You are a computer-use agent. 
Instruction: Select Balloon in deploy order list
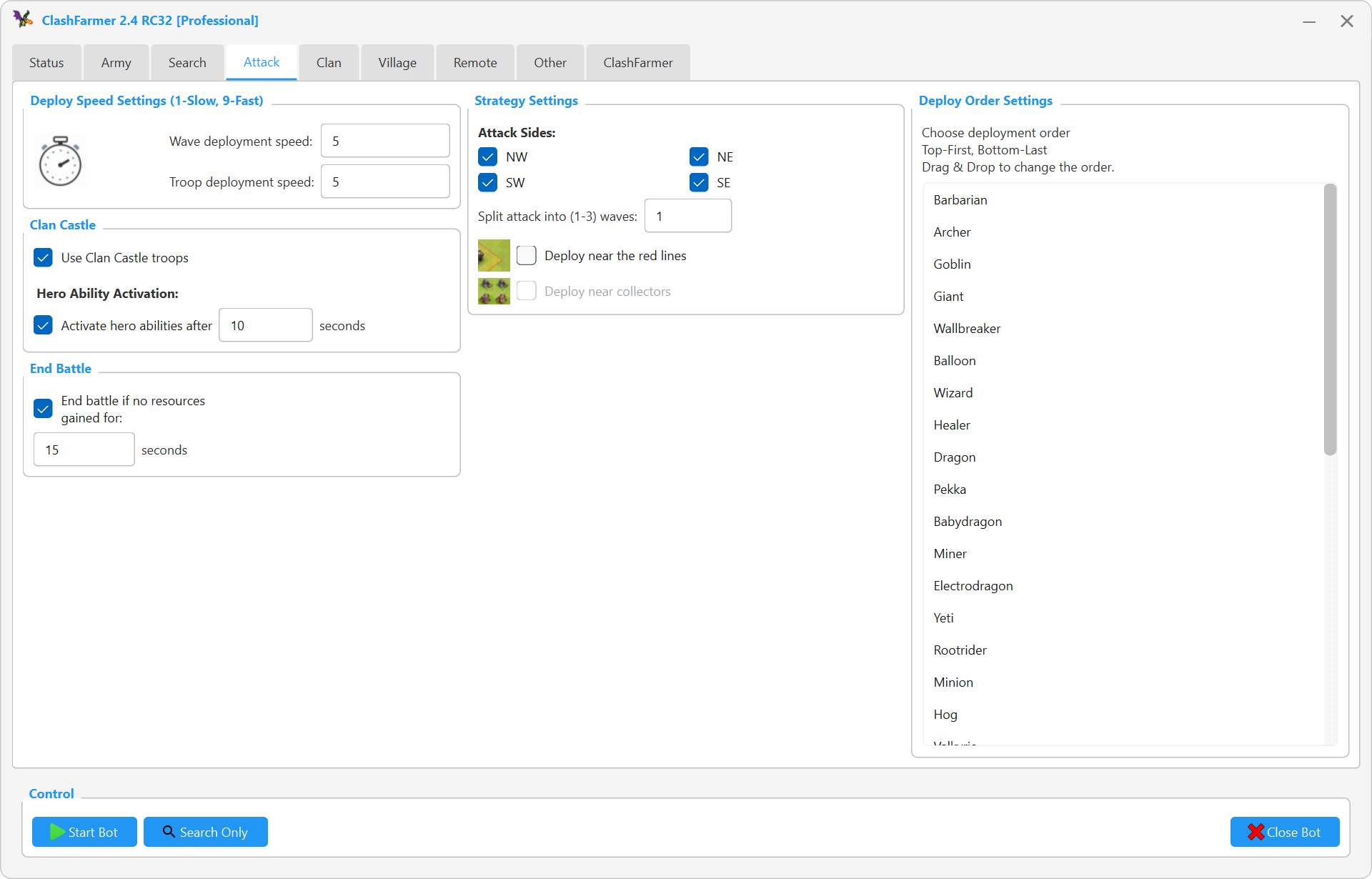[x=1123, y=361]
